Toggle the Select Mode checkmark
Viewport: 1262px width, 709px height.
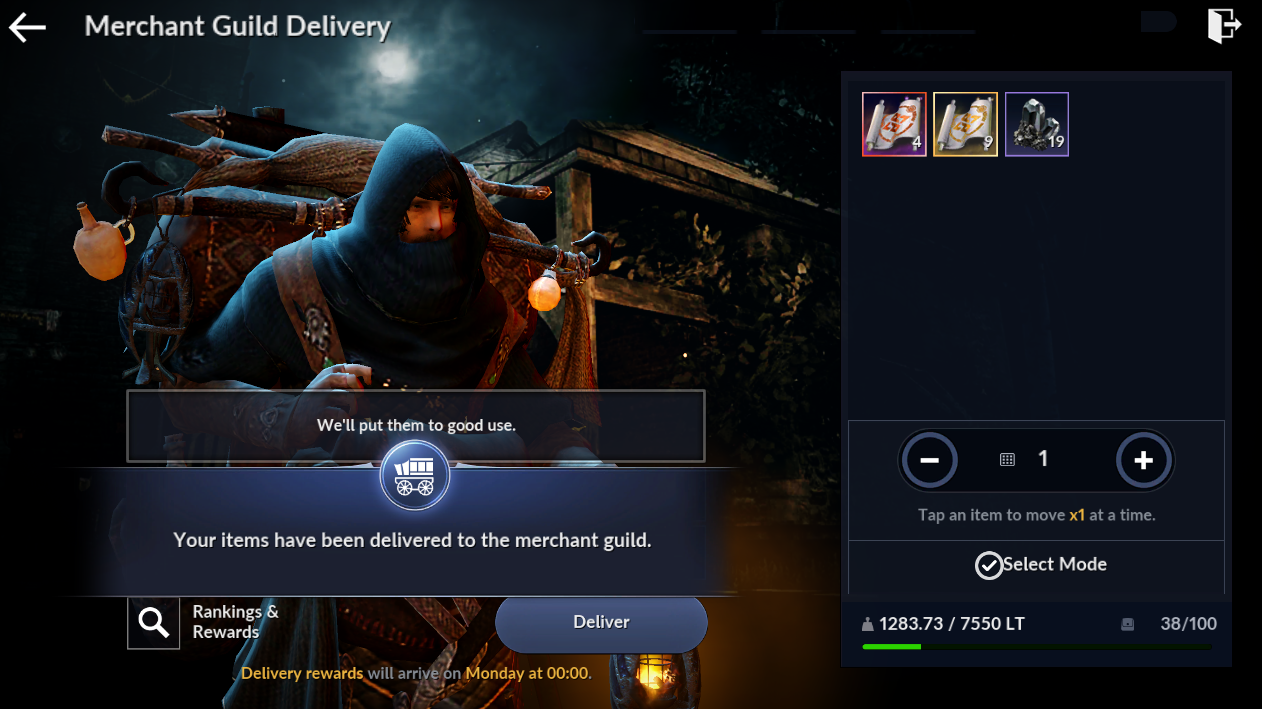pyautogui.click(x=988, y=565)
